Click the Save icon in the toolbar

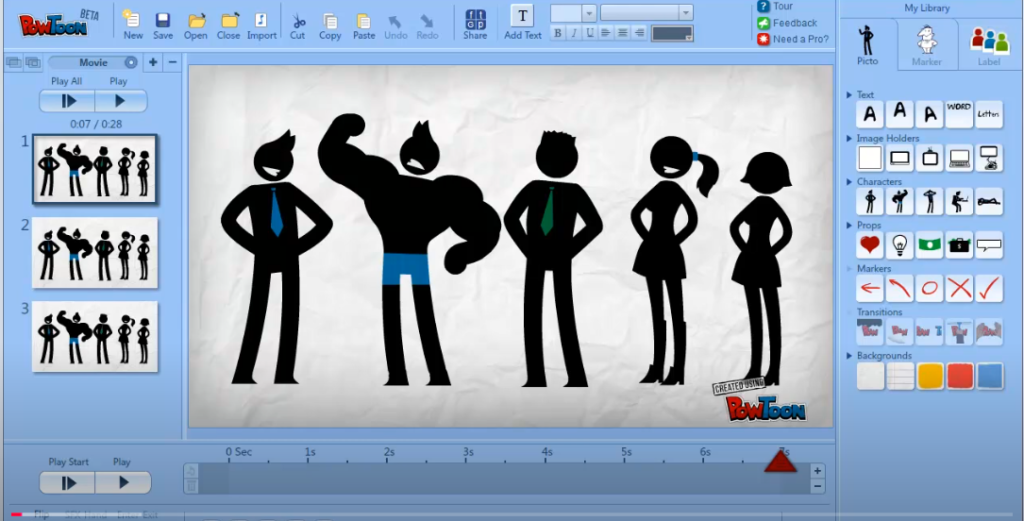162,24
